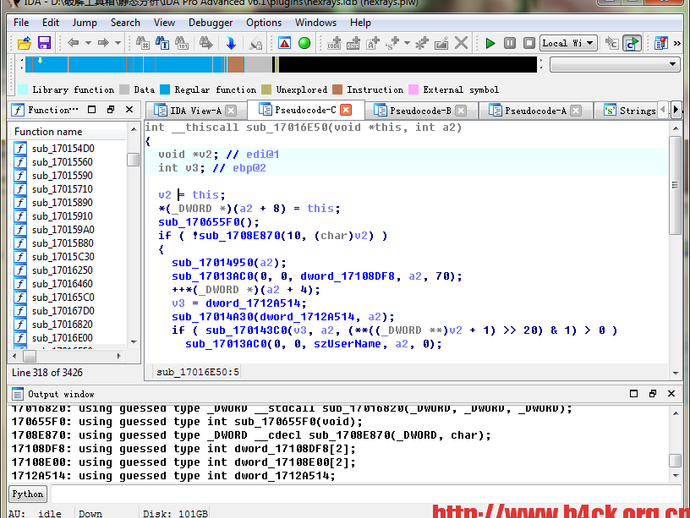Viewport: 690px width, 518px height.
Task: Click szUserName in the pseudocode
Action: coord(347,344)
